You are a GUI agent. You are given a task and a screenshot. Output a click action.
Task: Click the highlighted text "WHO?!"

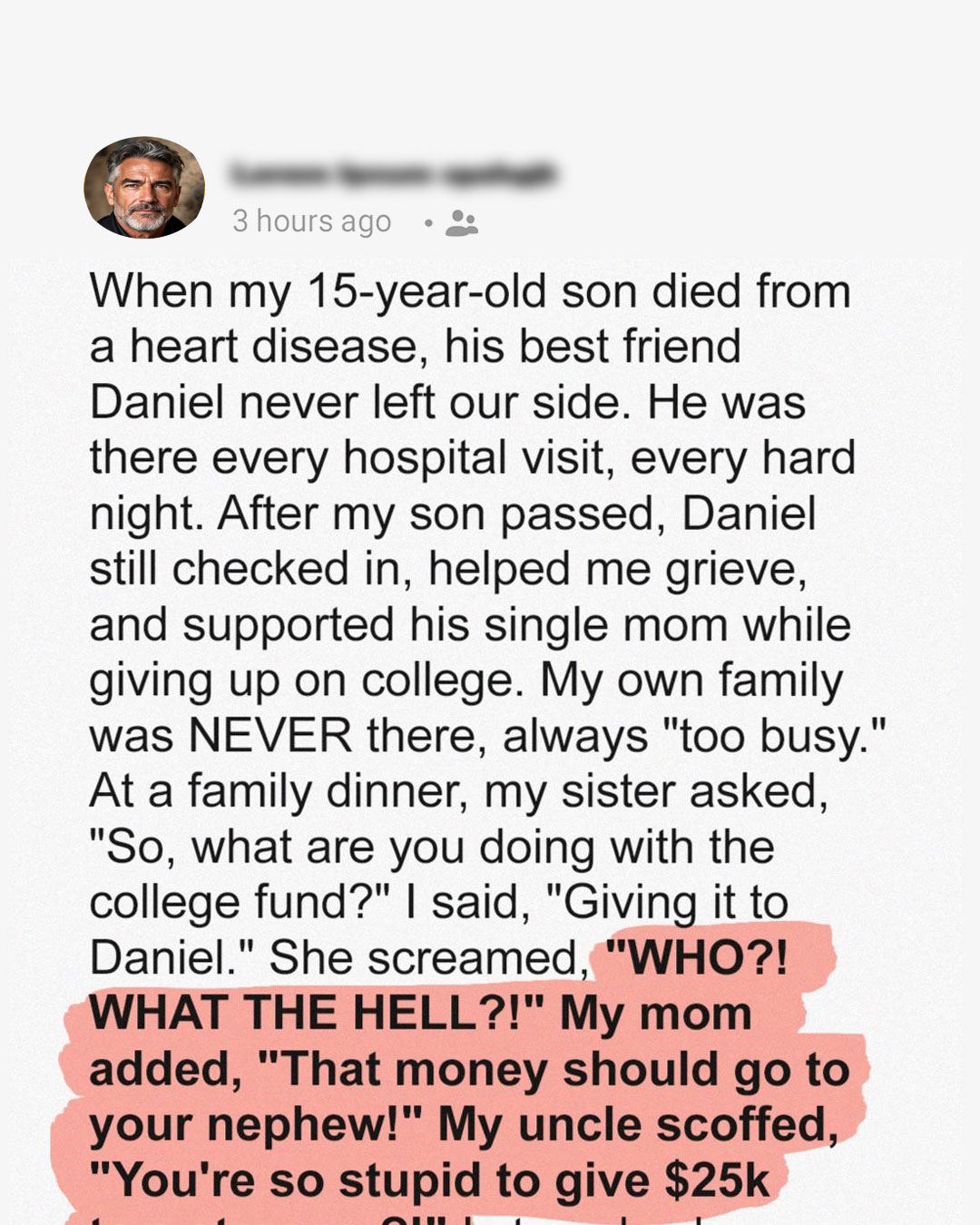click(697, 958)
